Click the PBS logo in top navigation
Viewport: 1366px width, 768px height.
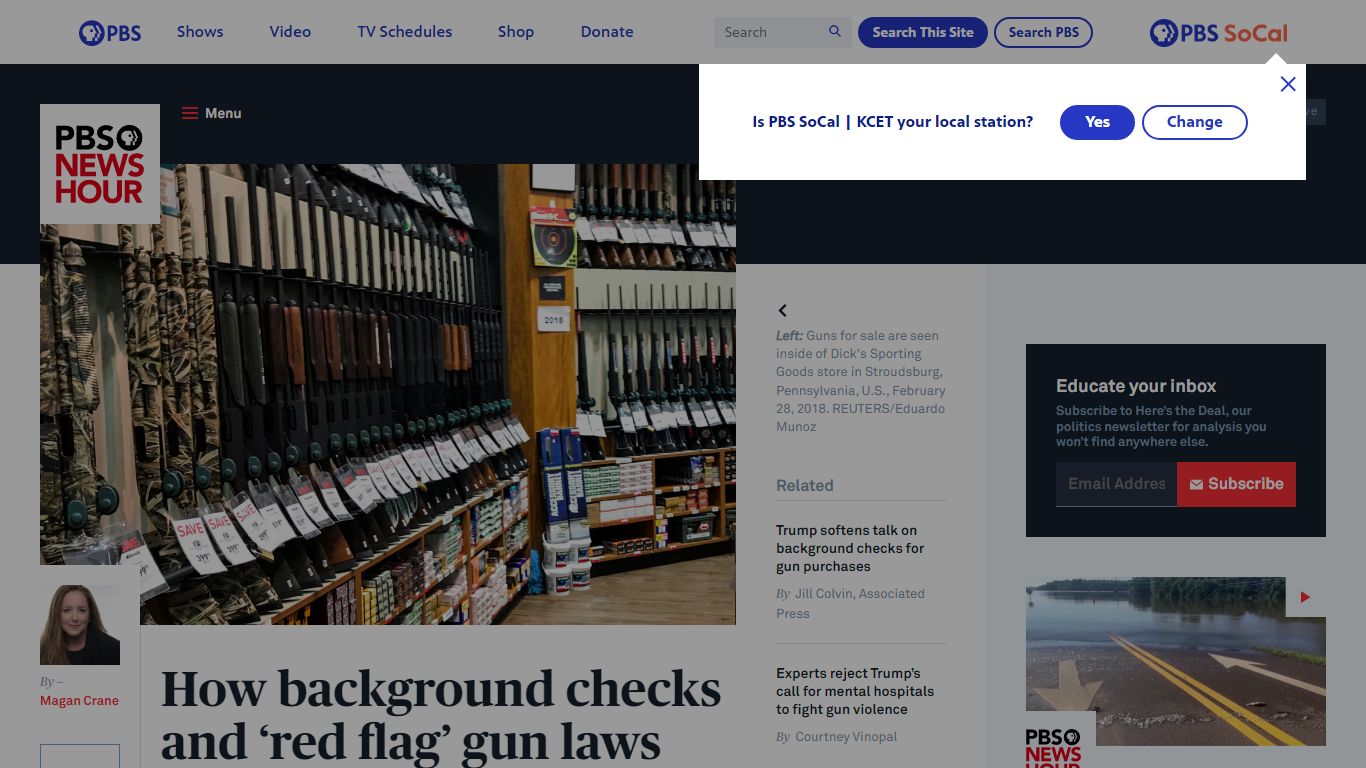110,32
